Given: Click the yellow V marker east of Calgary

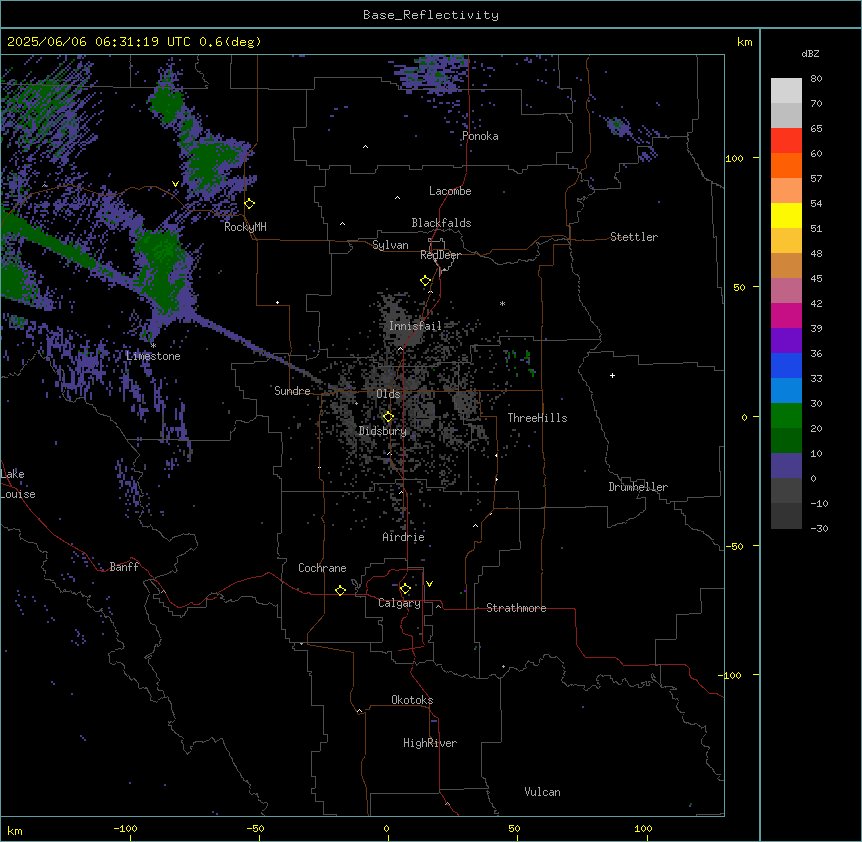Looking at the screenshot, I should click(x=429, y=584).
